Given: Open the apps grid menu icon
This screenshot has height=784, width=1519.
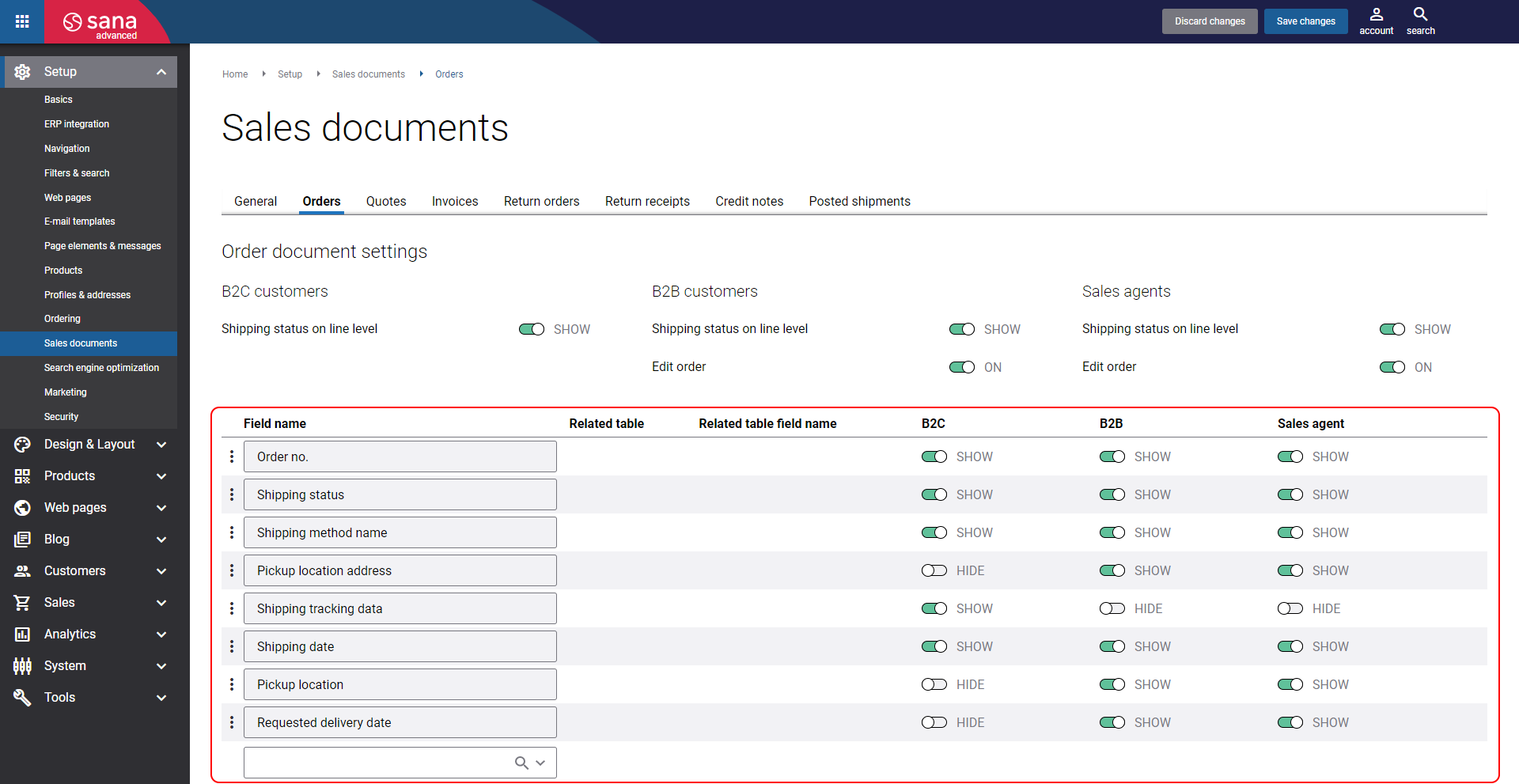Looking at the screenshot, I should pyautogui.click(x=22, y=21).
